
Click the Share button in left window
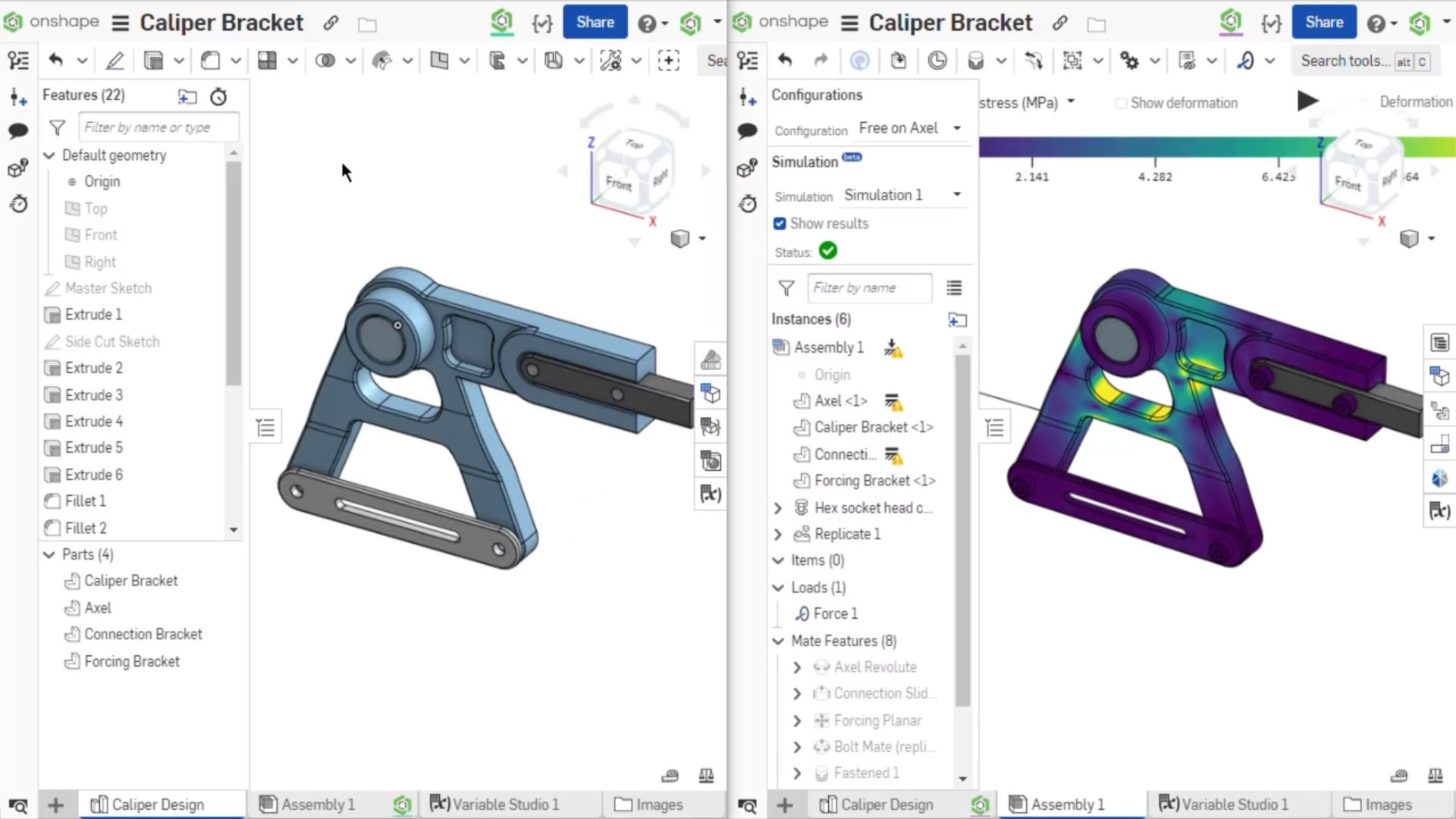pyautogui.click(x=595, y=22)
